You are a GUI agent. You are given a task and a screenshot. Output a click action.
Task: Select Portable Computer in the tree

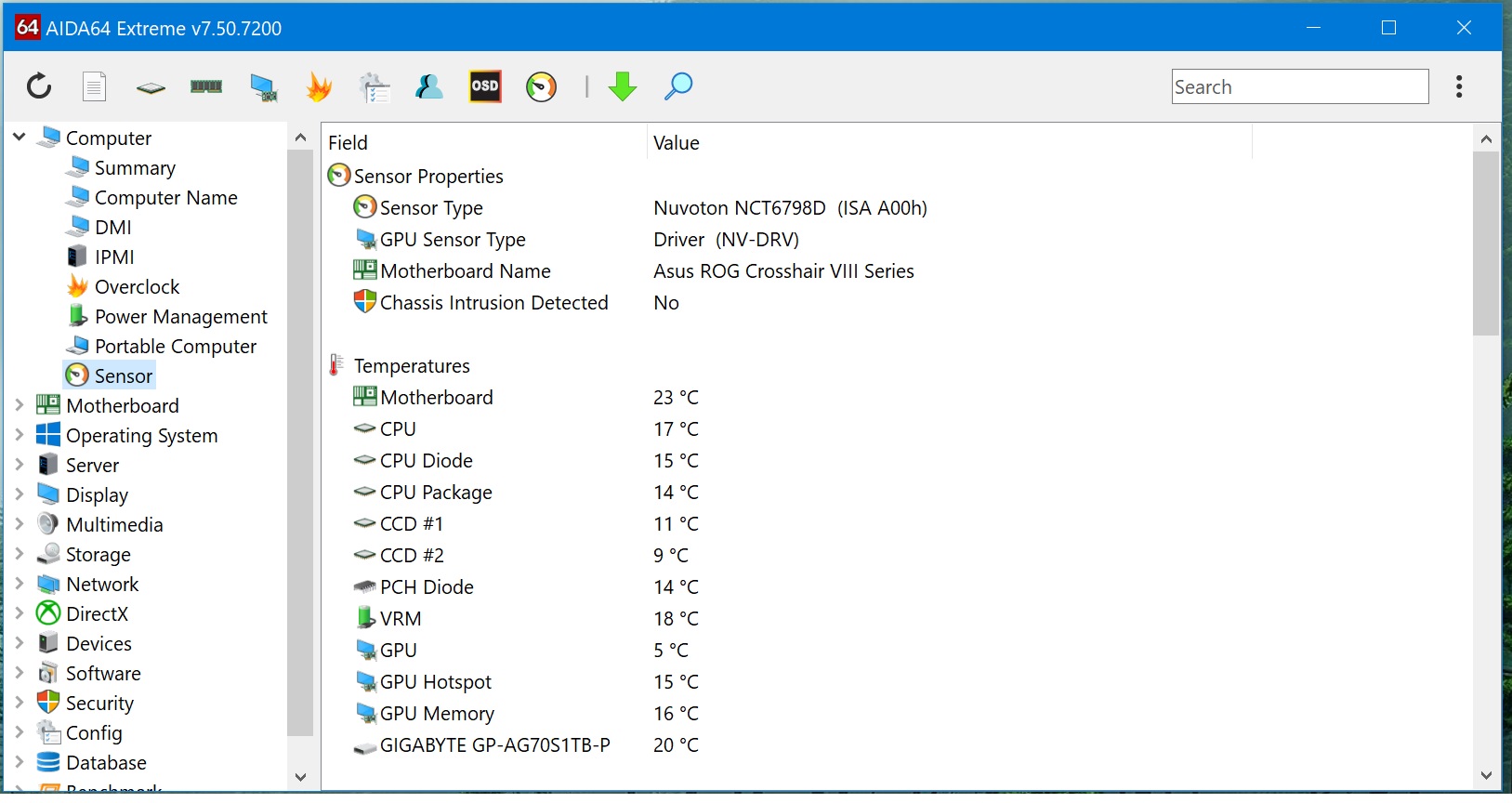click(175, 346)
